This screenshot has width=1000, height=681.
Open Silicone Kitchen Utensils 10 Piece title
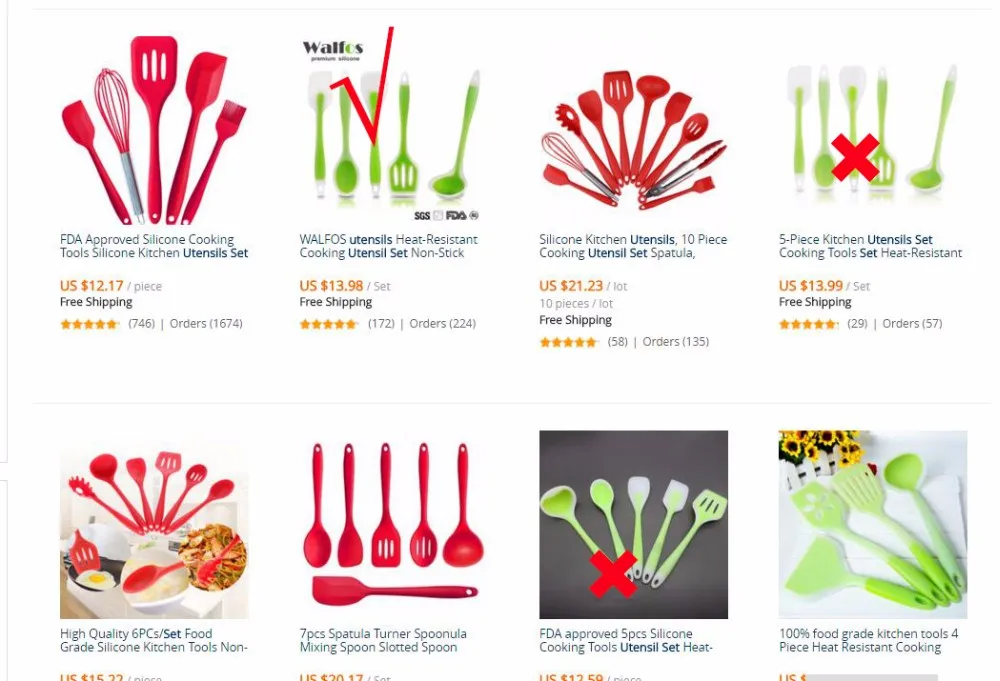[633, 246]
